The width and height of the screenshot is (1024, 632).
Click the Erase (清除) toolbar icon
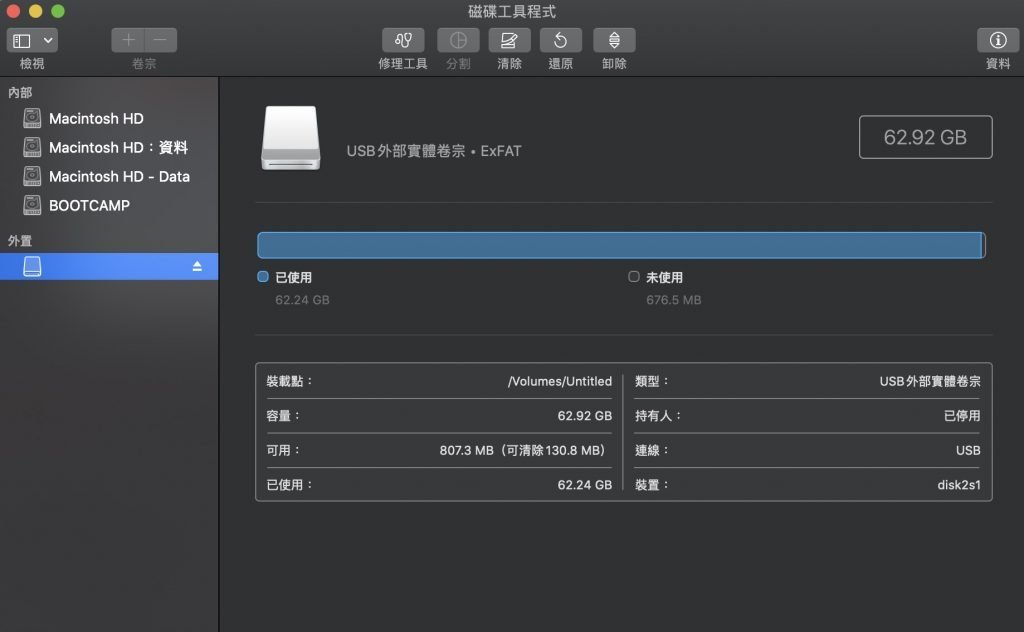click(x=509, y=40)
